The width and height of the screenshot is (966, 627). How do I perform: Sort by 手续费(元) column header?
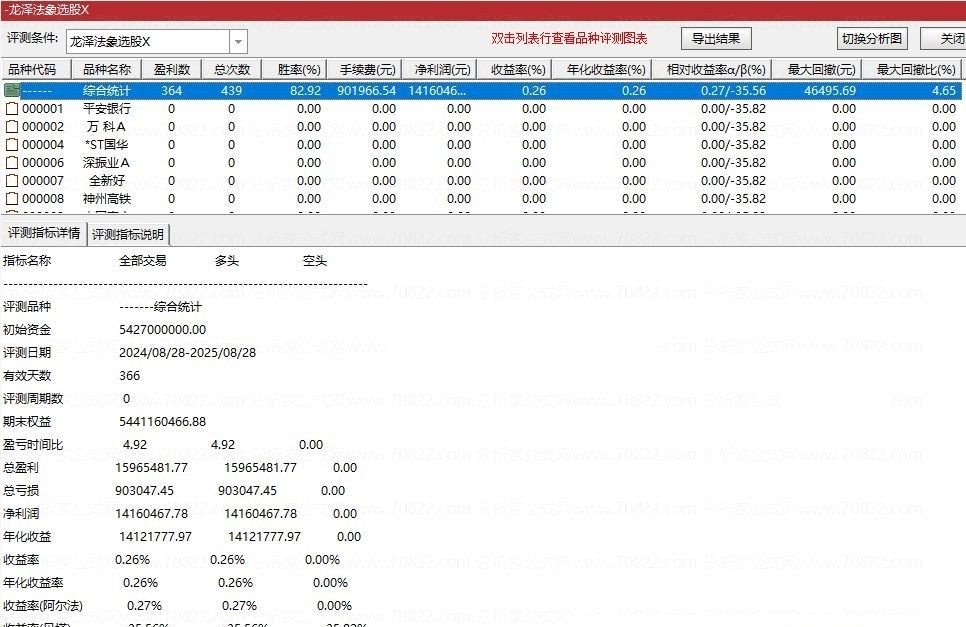tap(364, 70)
